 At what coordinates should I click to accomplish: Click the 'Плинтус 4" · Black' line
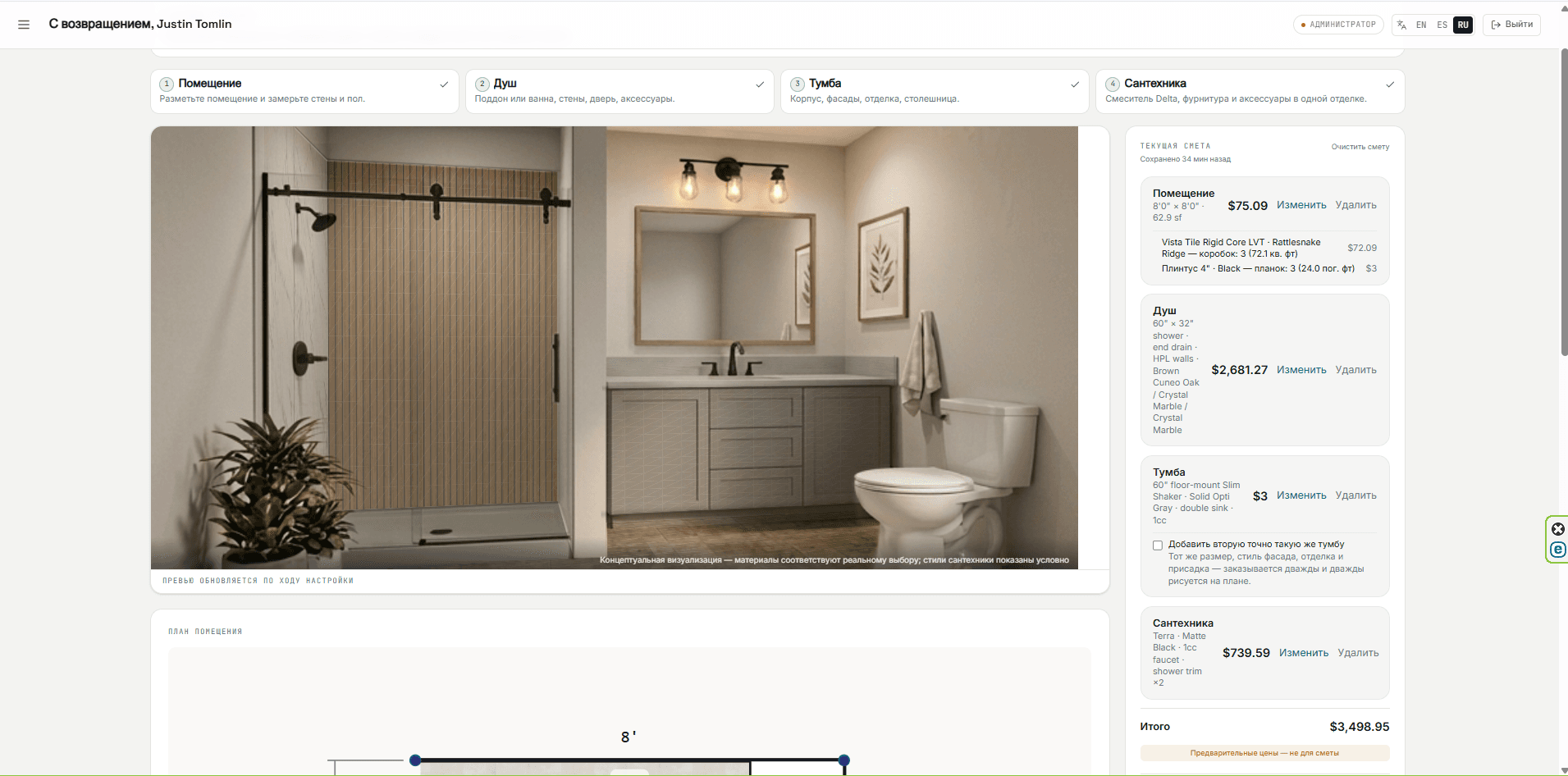pyautogui.click(x=1258, y=269)
